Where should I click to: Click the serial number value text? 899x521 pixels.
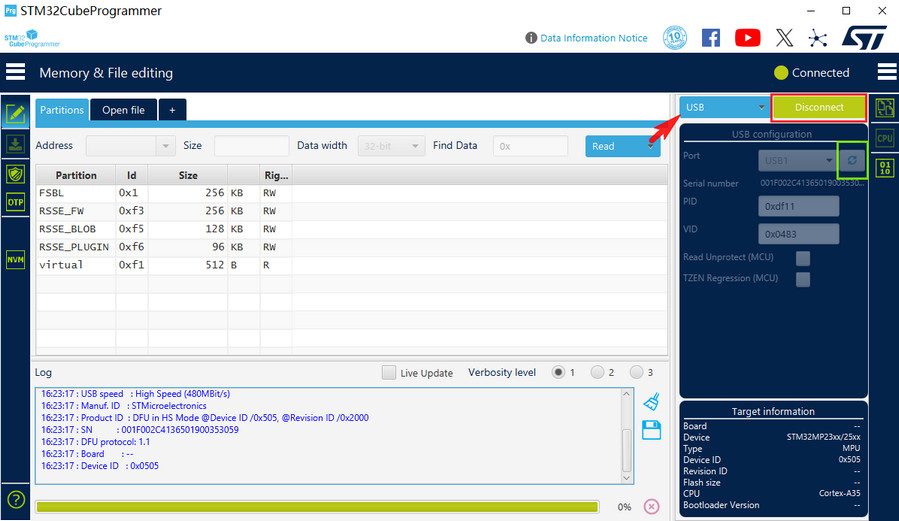812,183
